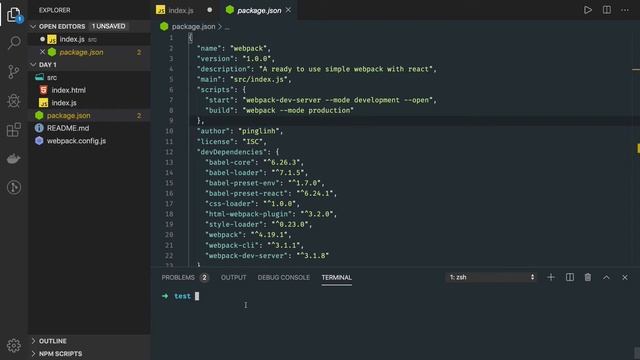Split the terminal panel

[569, 277]
